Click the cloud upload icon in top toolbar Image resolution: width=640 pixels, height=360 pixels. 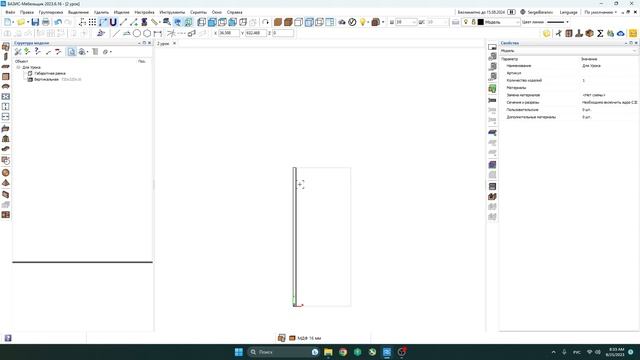[x=342, y=22]
